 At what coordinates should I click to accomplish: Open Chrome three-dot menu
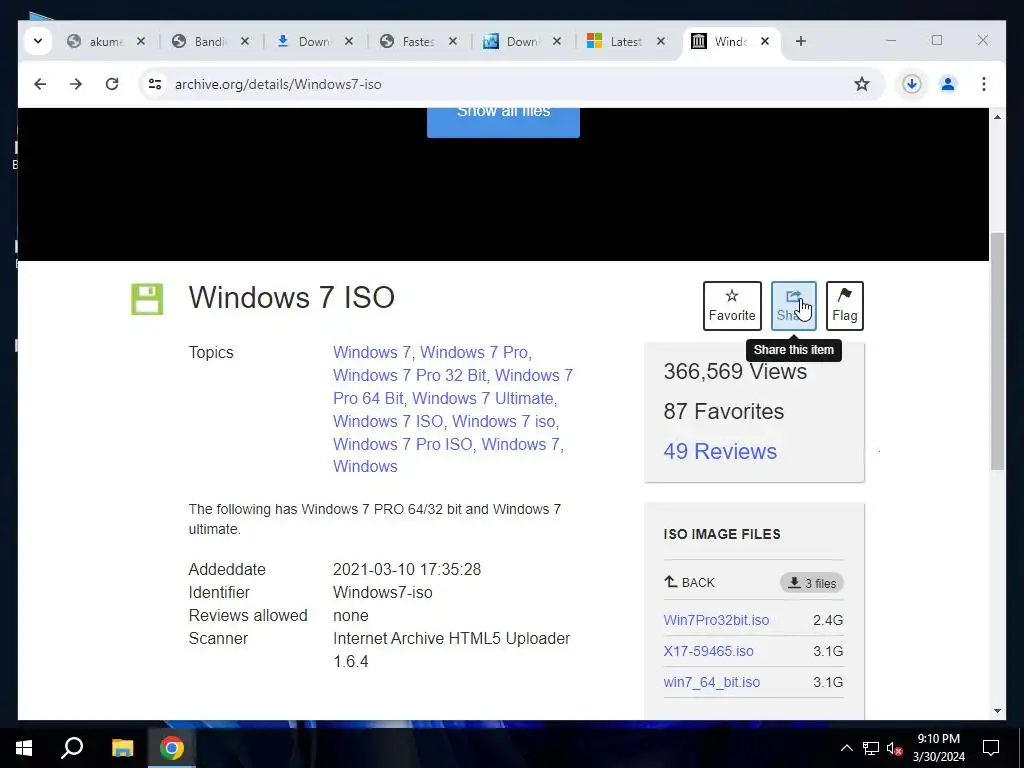(x=984, y=84)
